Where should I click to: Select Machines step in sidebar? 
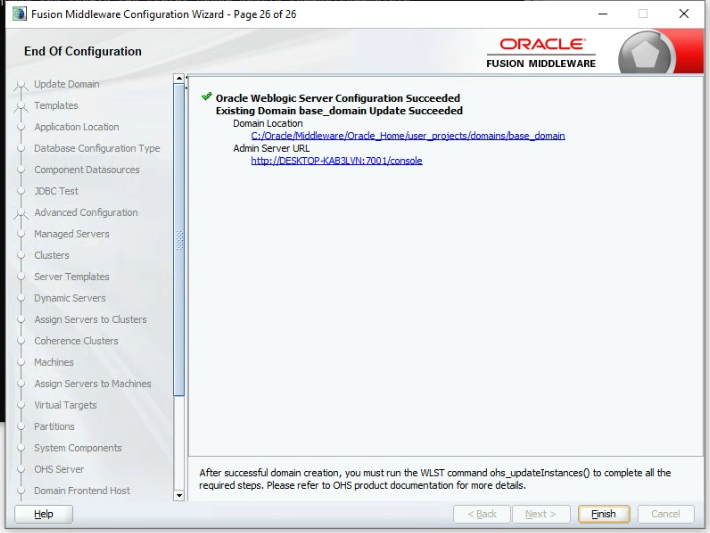pos(53,362)
